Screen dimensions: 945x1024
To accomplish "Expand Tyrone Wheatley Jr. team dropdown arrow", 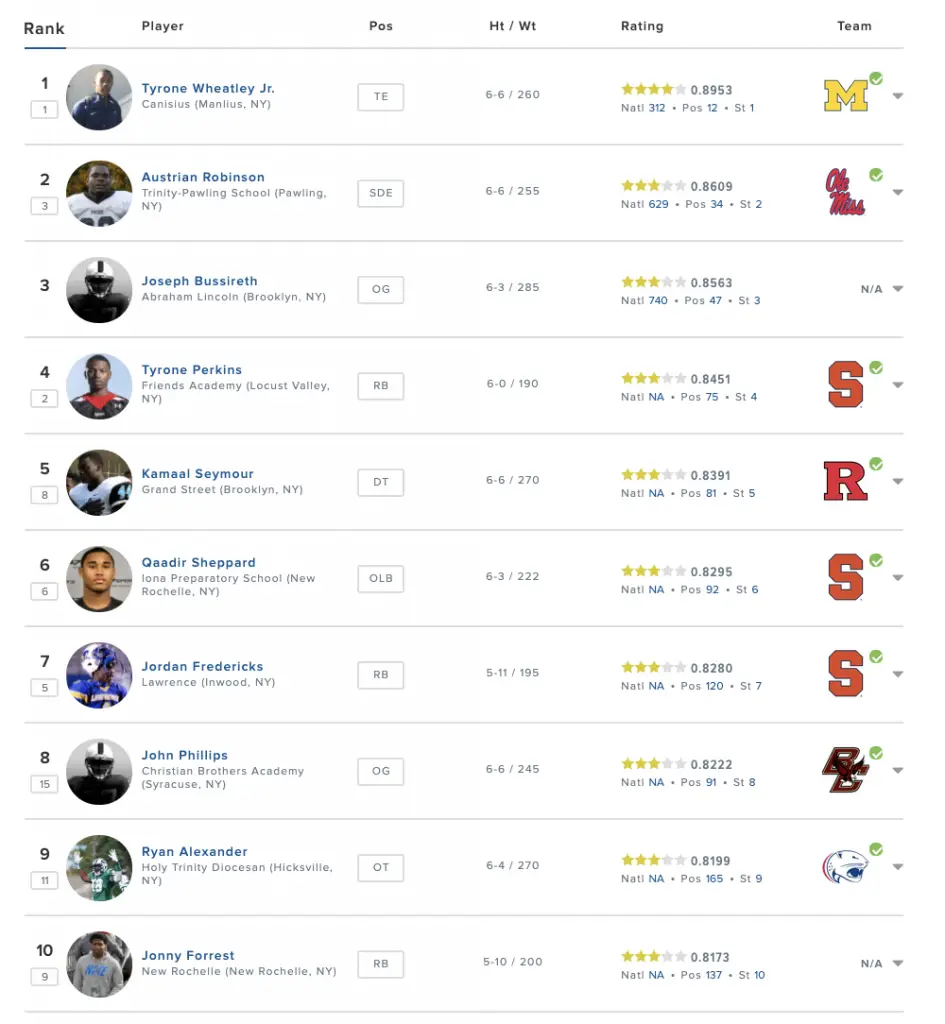I will (x=898, y=96).
